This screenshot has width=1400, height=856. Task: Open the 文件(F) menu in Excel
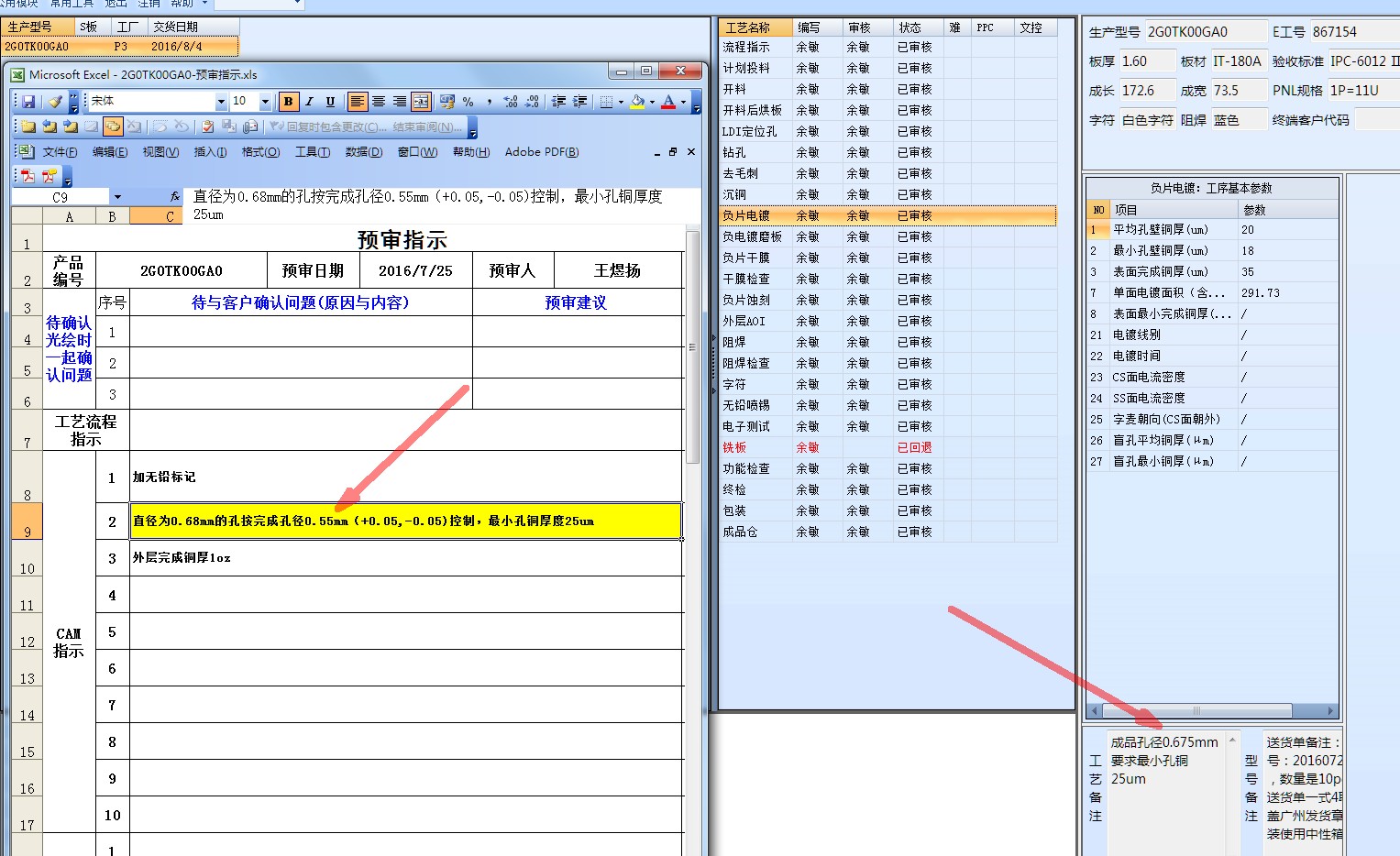click(60, 152)
